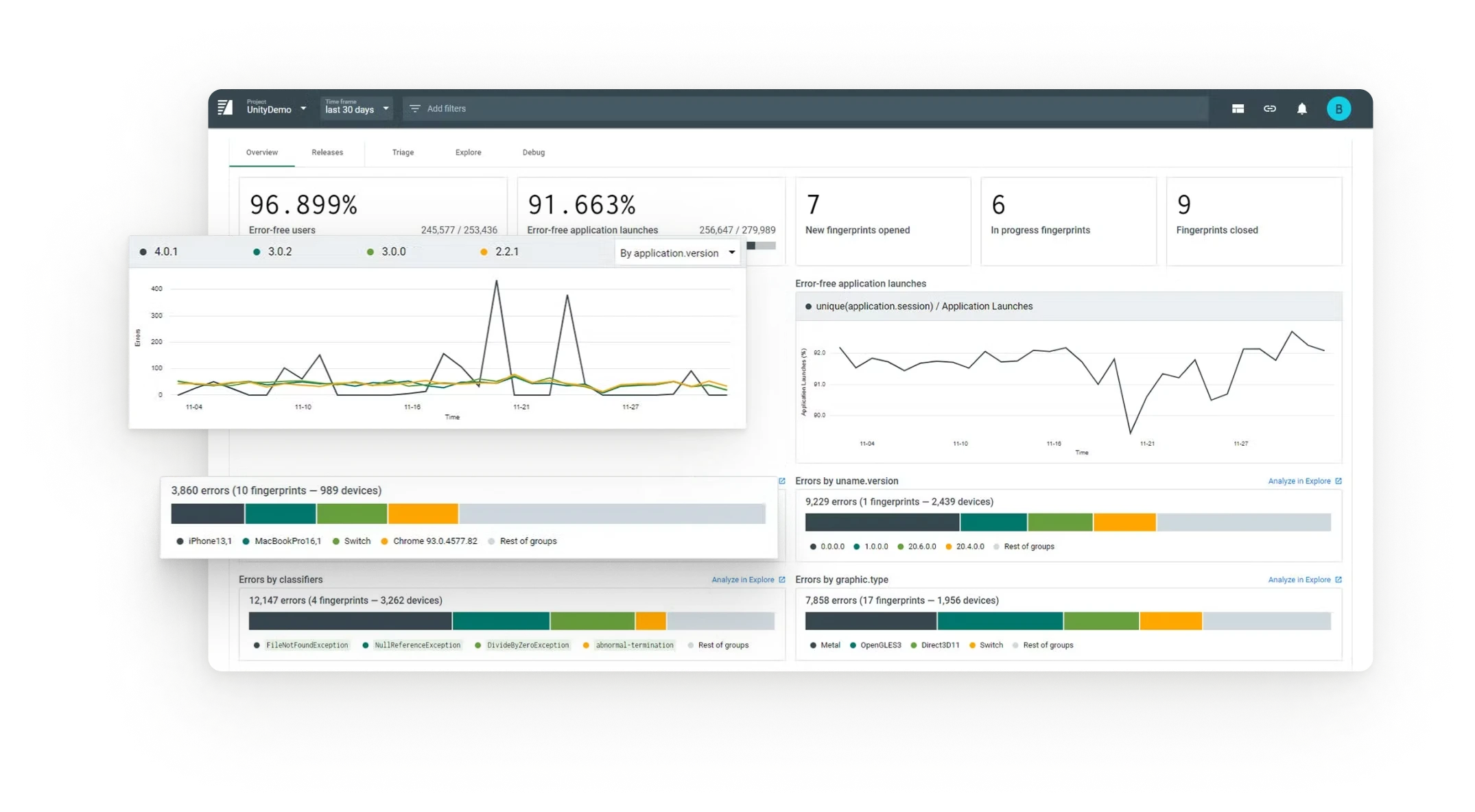Open the Time frame last 30 days dropdown
Screen dimensions: 1475x812
point(357,108)
